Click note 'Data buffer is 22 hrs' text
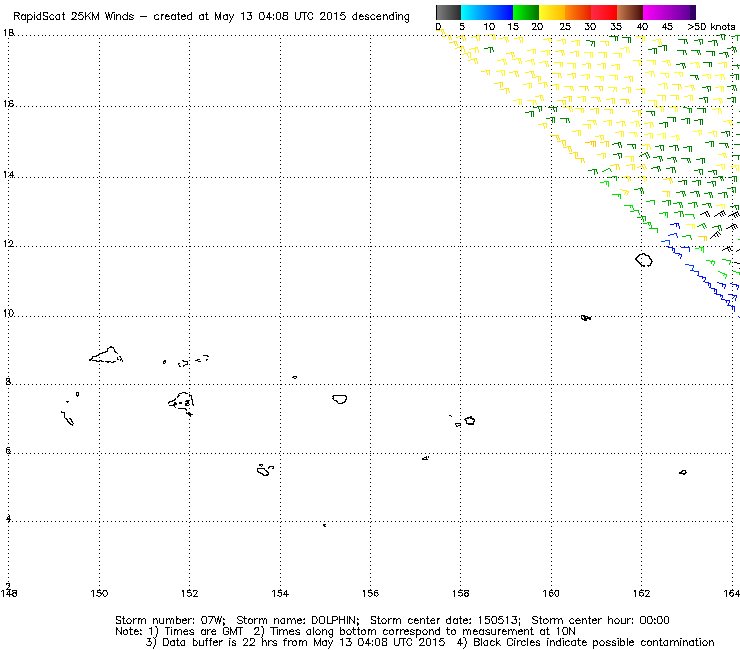The image size is (740, 650). tap(220, 642)
